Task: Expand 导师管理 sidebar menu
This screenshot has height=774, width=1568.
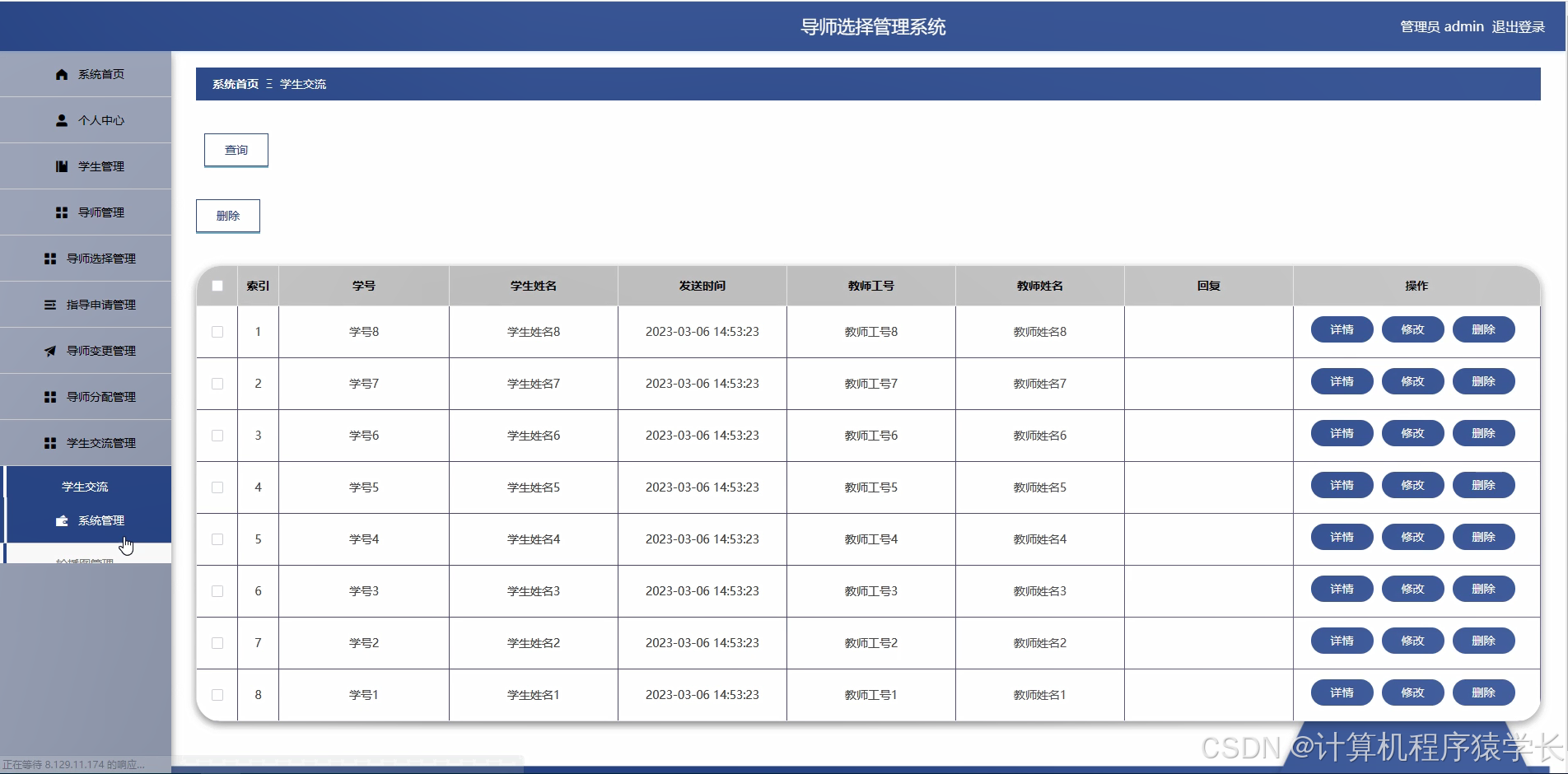Action: point(86,212)
